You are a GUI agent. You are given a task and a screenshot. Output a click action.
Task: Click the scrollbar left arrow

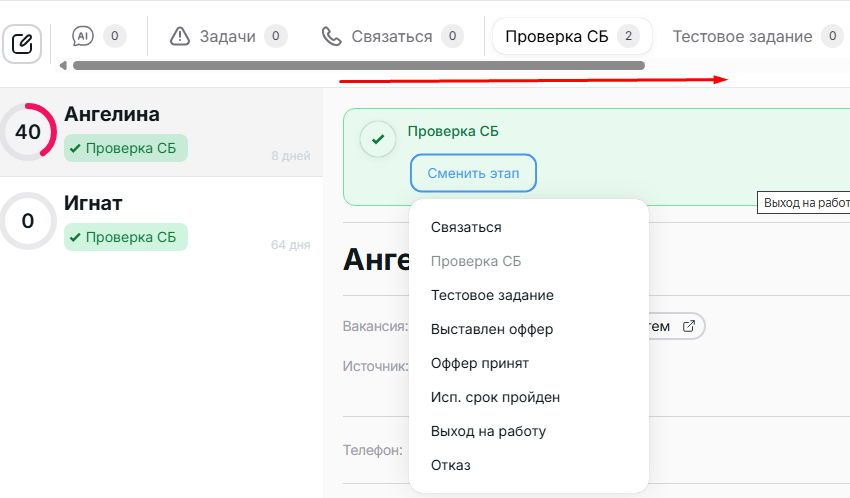point(64,66)
